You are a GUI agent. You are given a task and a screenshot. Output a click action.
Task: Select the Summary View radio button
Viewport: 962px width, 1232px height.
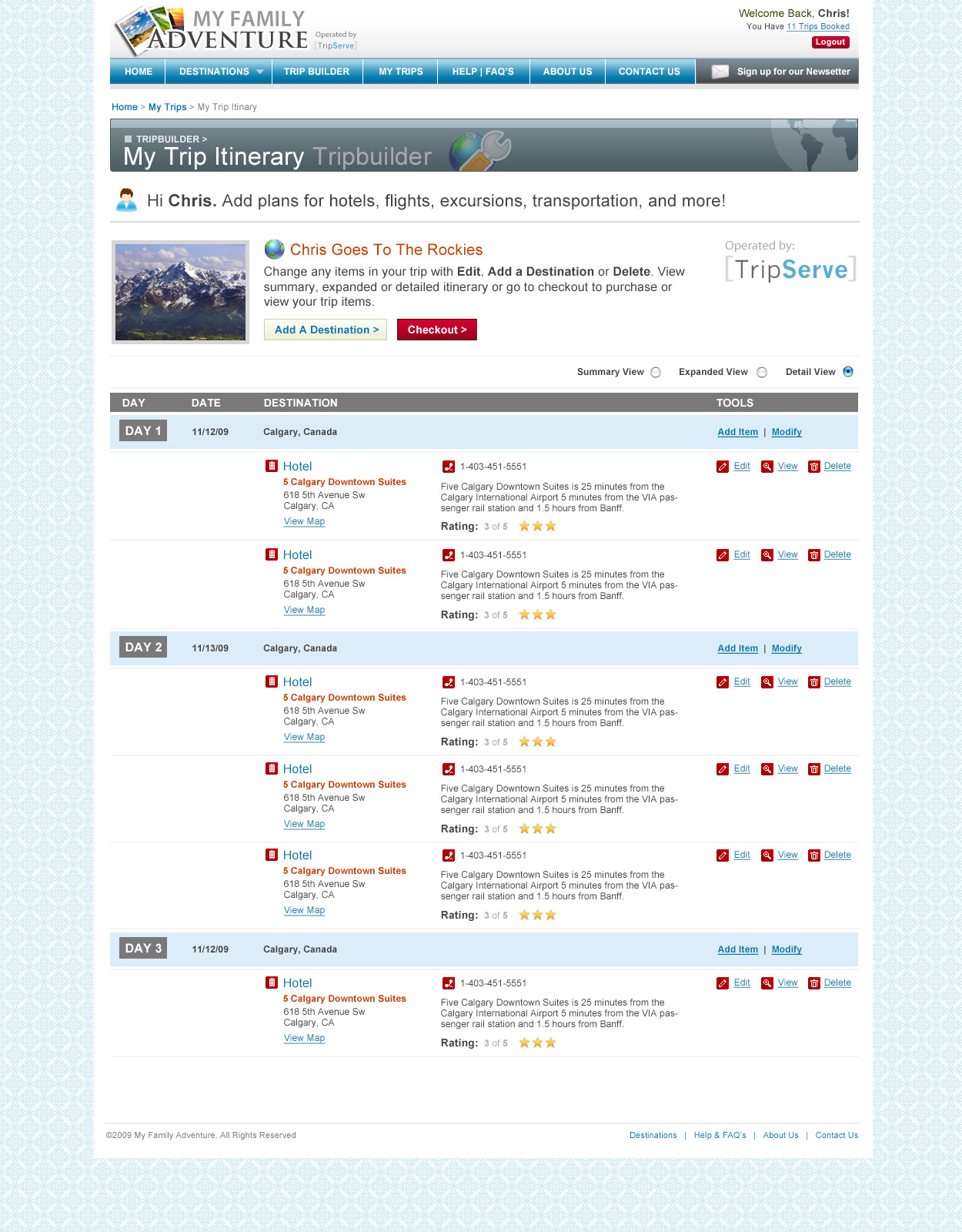pos(656,373)
